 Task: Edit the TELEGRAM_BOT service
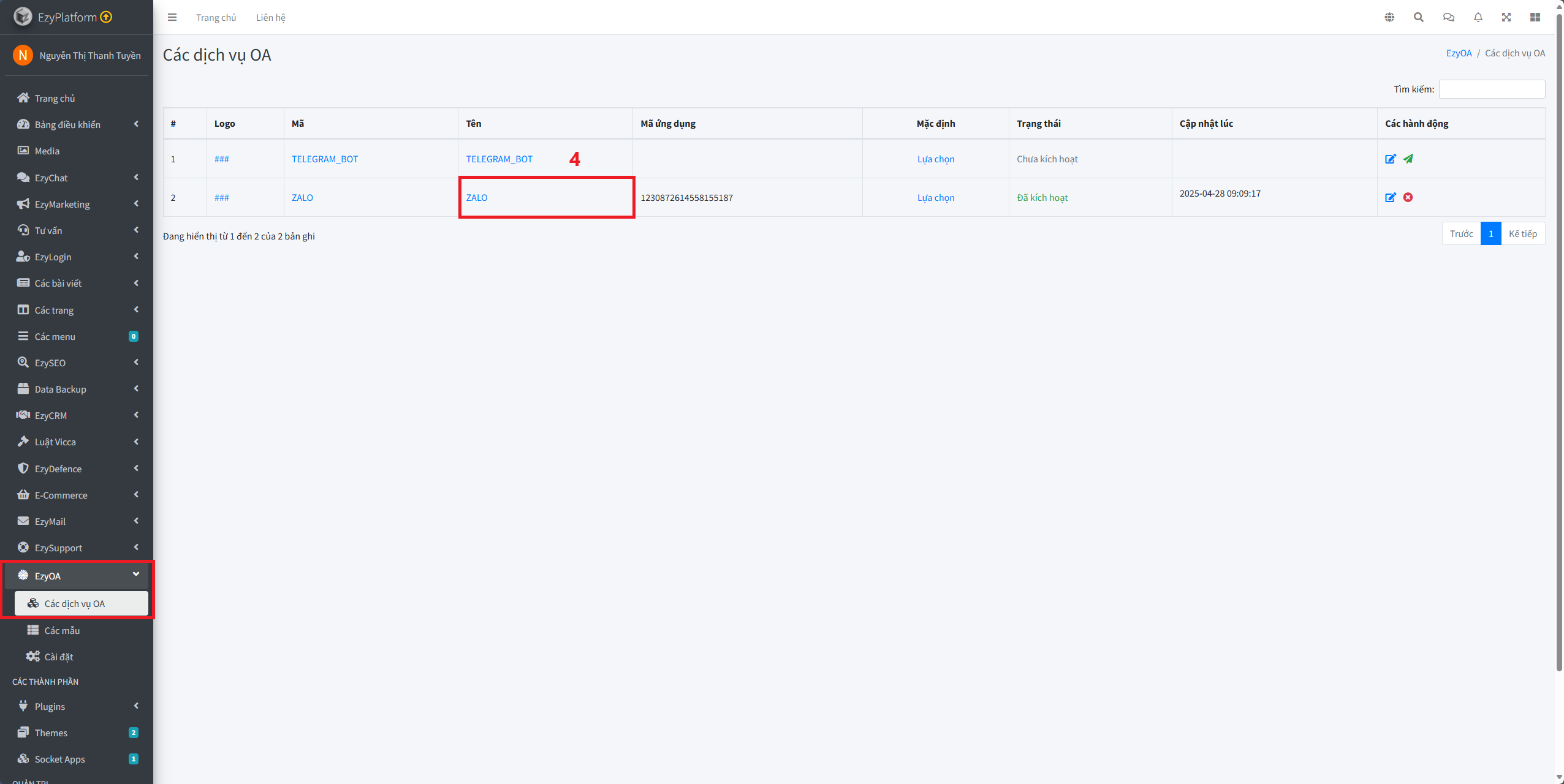(x=1391, y=159)
